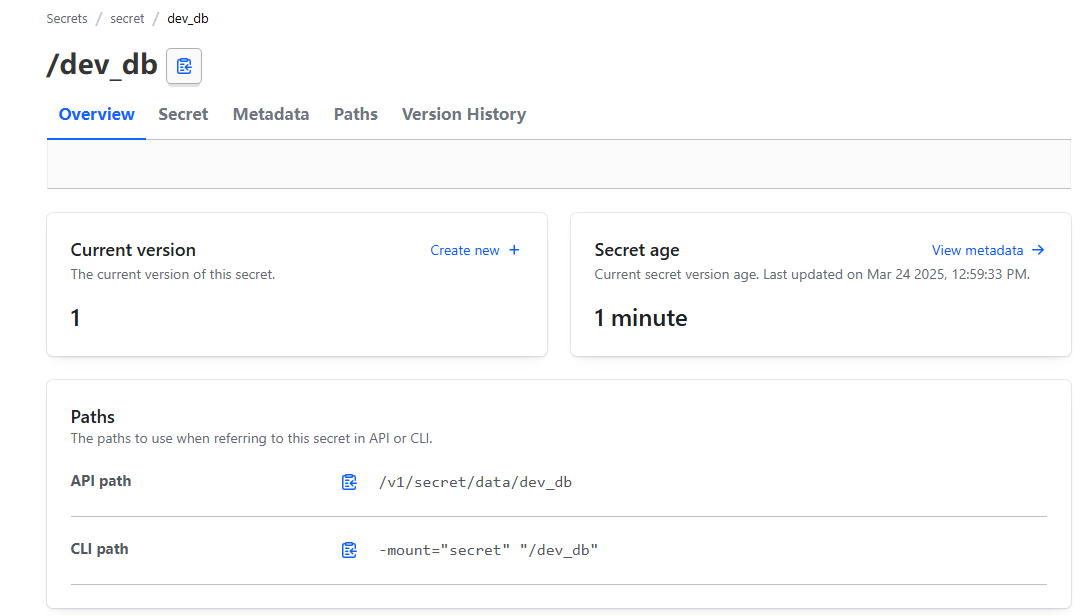Click the current version number 1
Image resolution: width=1087 pixels, height=616 pixels.
coord(75,318)
